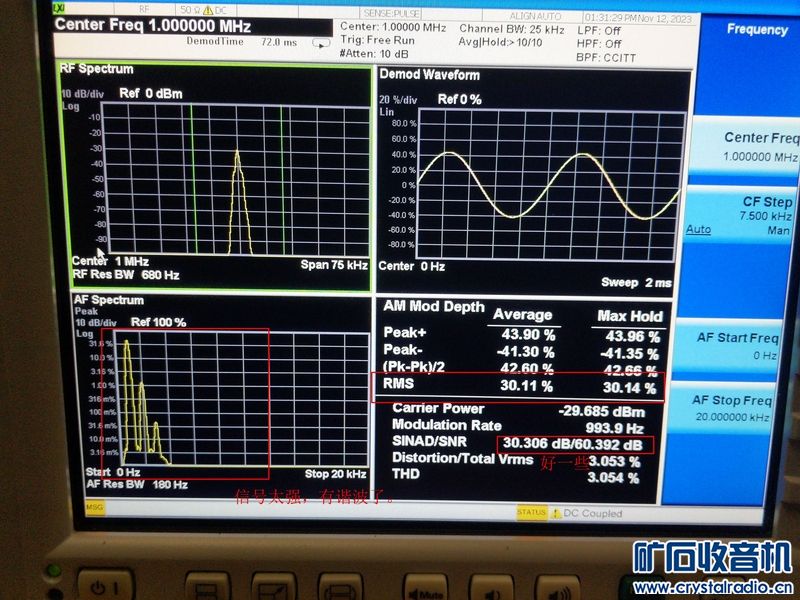800x600 pixels.
Task: Click Avg|Hold:> 10/10 text
Action: tap(500, 42)
